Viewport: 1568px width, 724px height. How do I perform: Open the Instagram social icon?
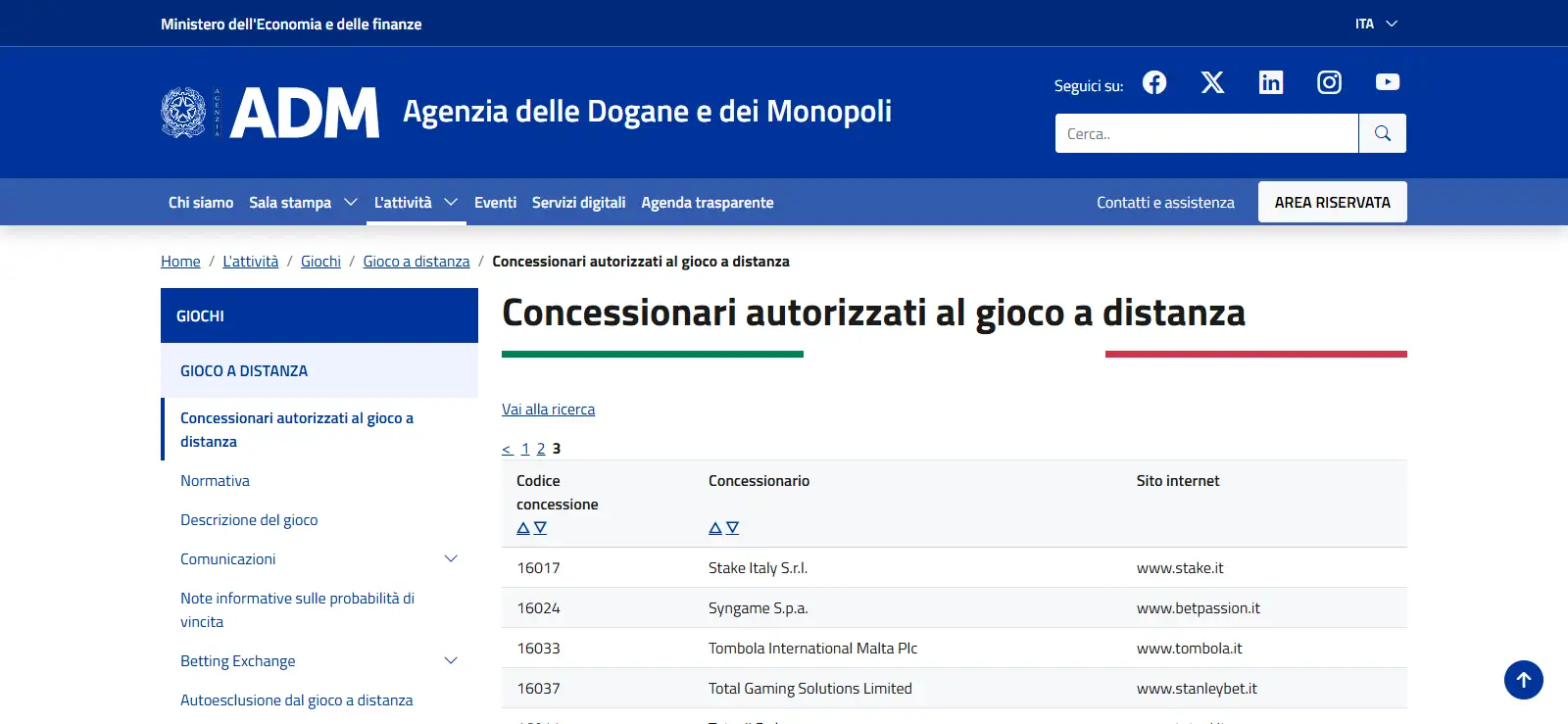point(1329,82)
